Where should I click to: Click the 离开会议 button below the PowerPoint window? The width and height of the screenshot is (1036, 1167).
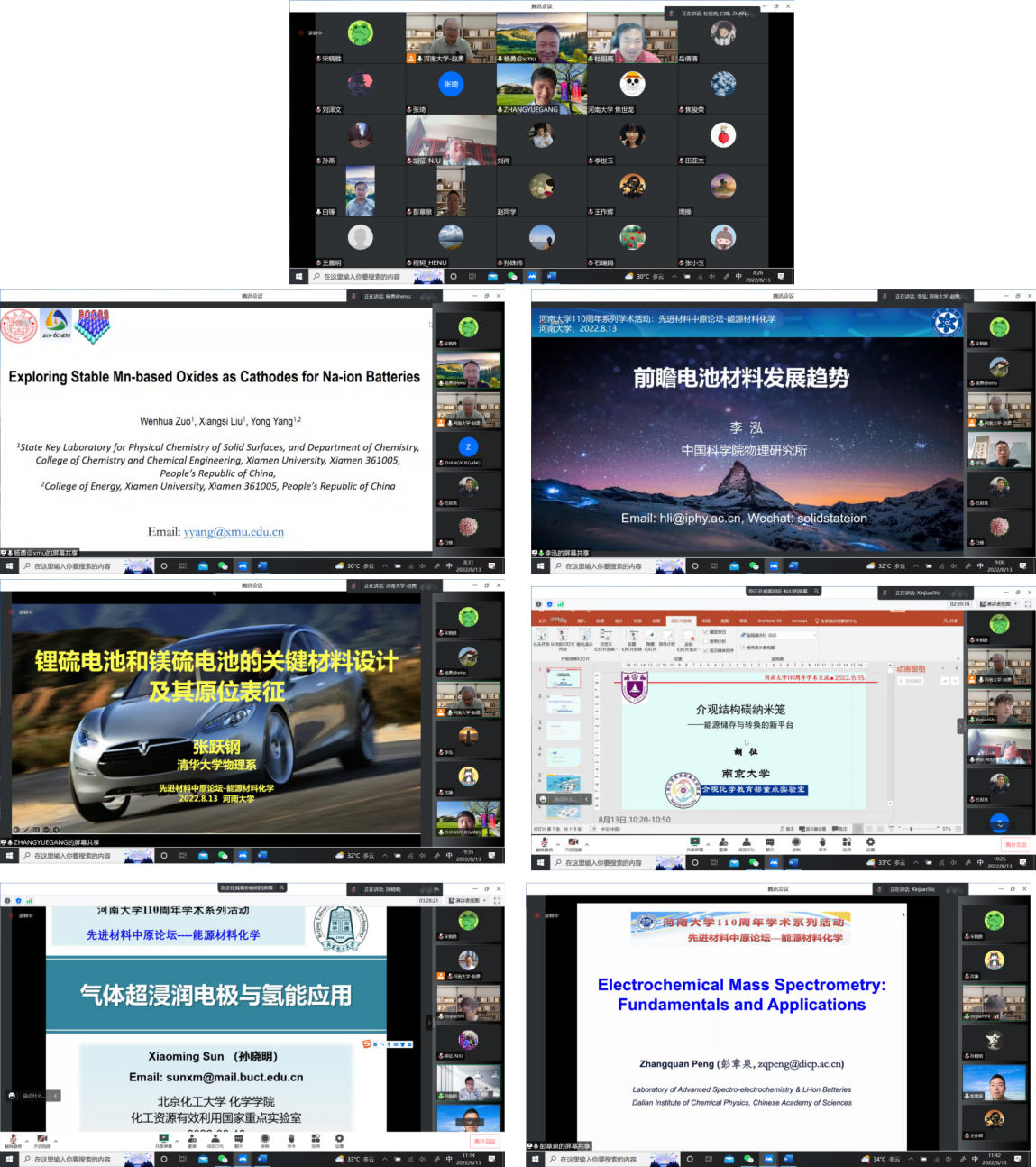pos(1015,844)
